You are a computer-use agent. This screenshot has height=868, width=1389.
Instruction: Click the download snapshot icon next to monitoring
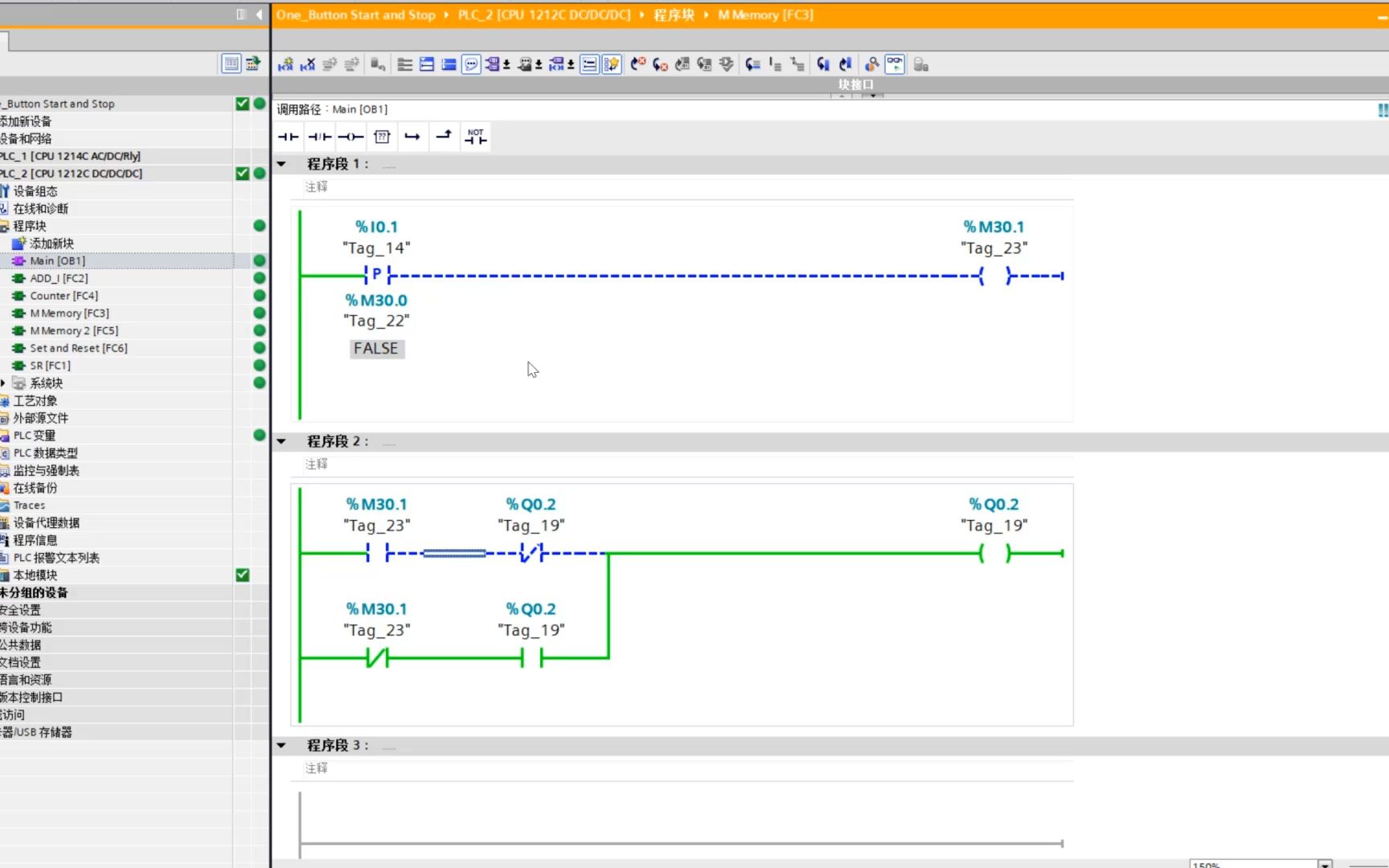[x=921, y=64]
